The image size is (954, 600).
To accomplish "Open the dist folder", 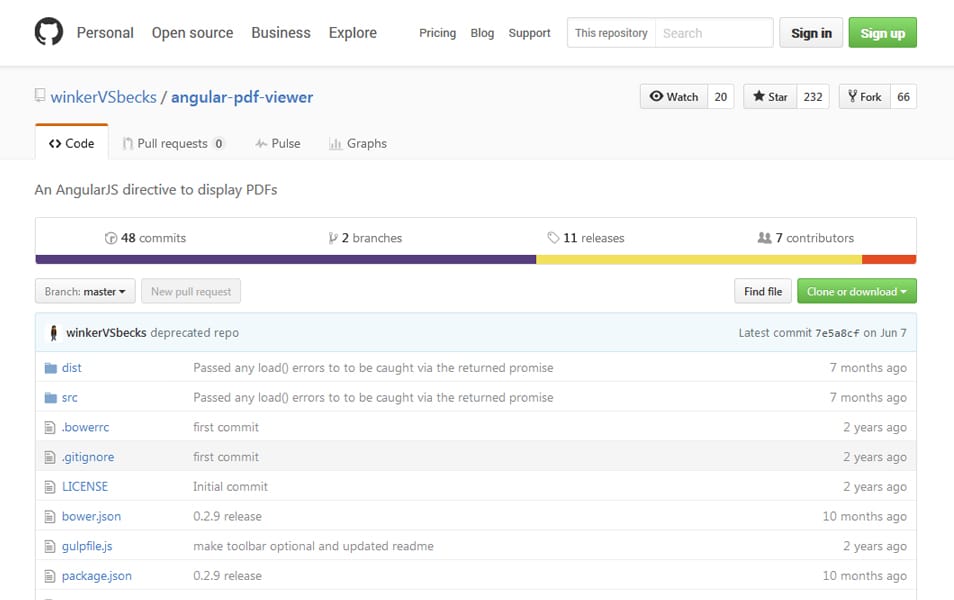I will click(x=72, y=368).
